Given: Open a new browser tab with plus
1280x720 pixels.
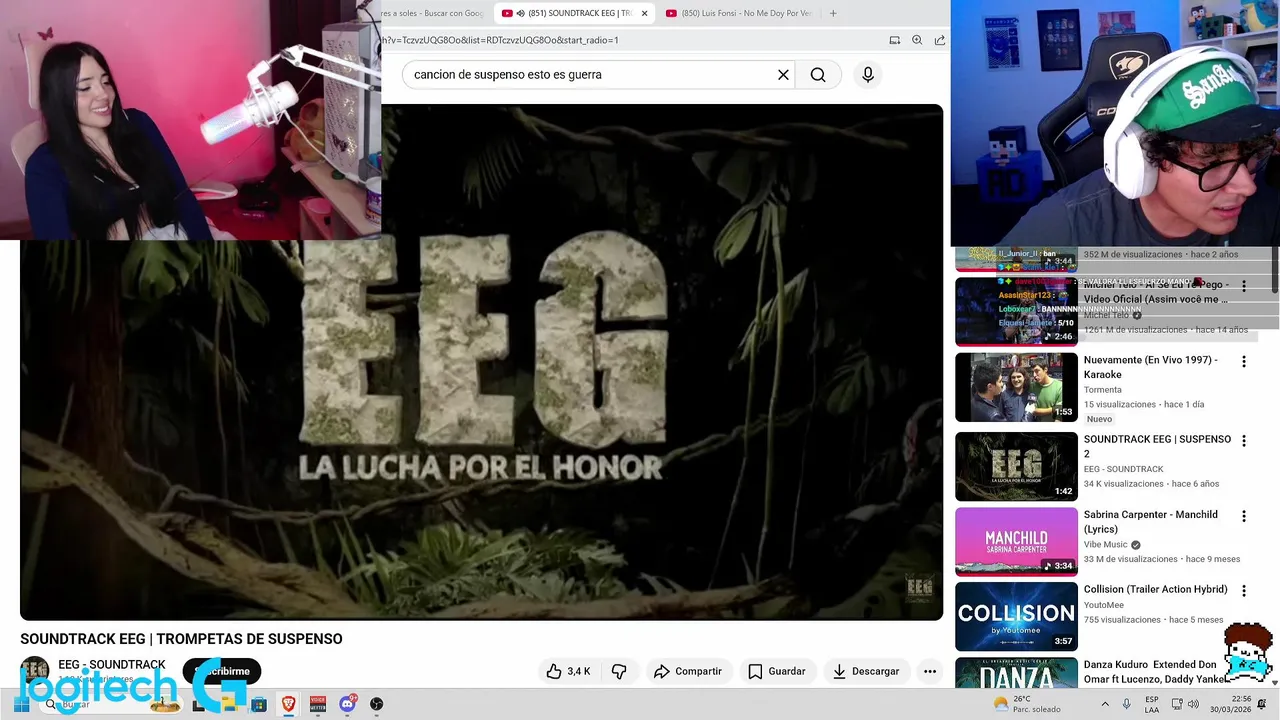Looking at the screenshot, I should click(x=833, y=13).
